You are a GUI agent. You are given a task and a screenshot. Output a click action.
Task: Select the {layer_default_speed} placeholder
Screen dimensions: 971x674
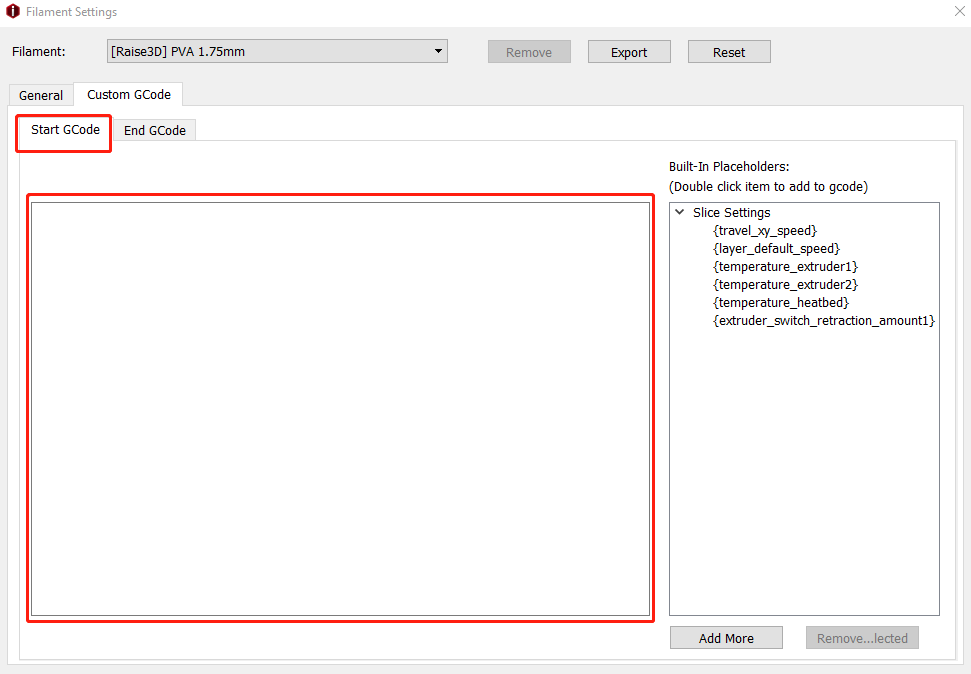point(776,248)
